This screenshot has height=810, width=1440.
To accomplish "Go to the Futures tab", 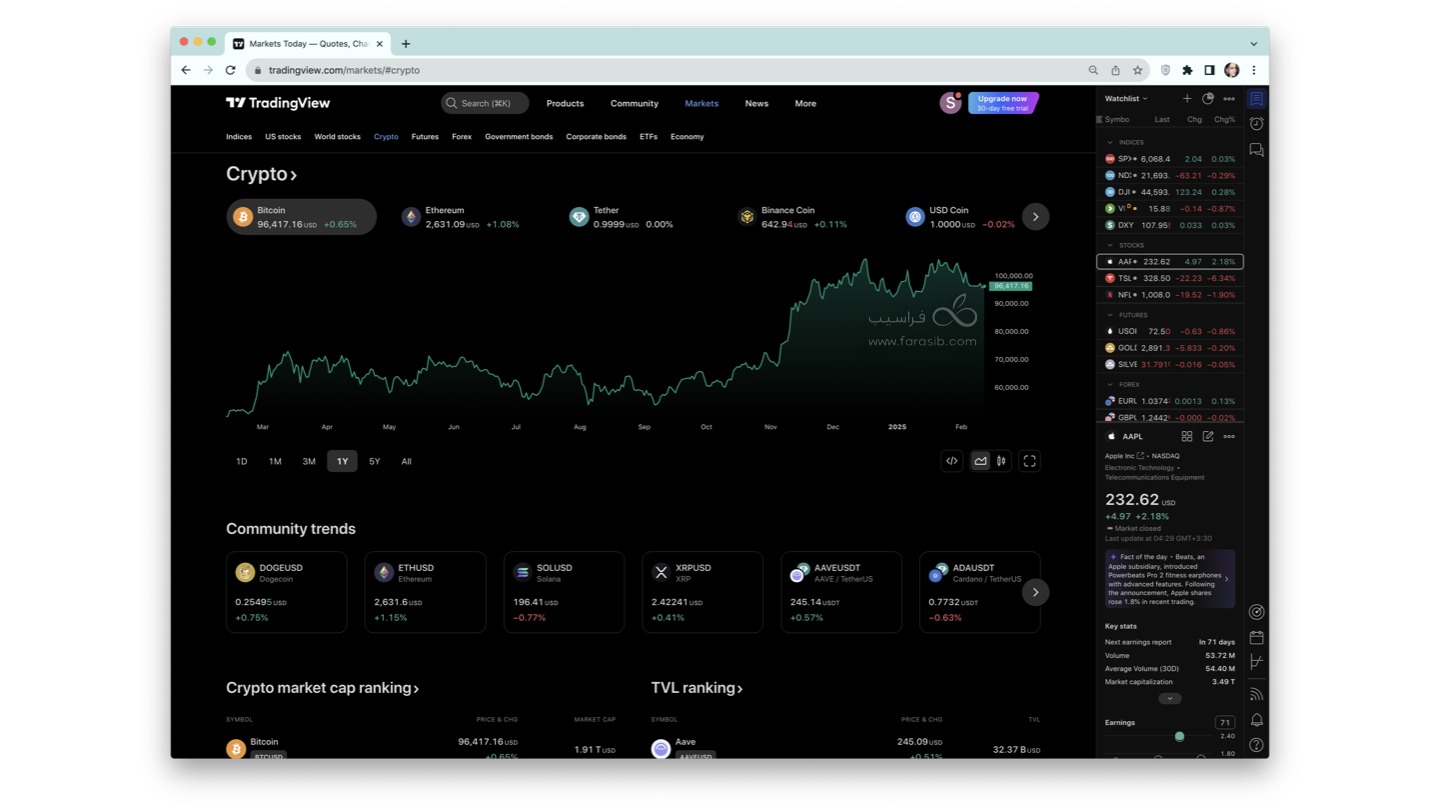I will (425, 137).
